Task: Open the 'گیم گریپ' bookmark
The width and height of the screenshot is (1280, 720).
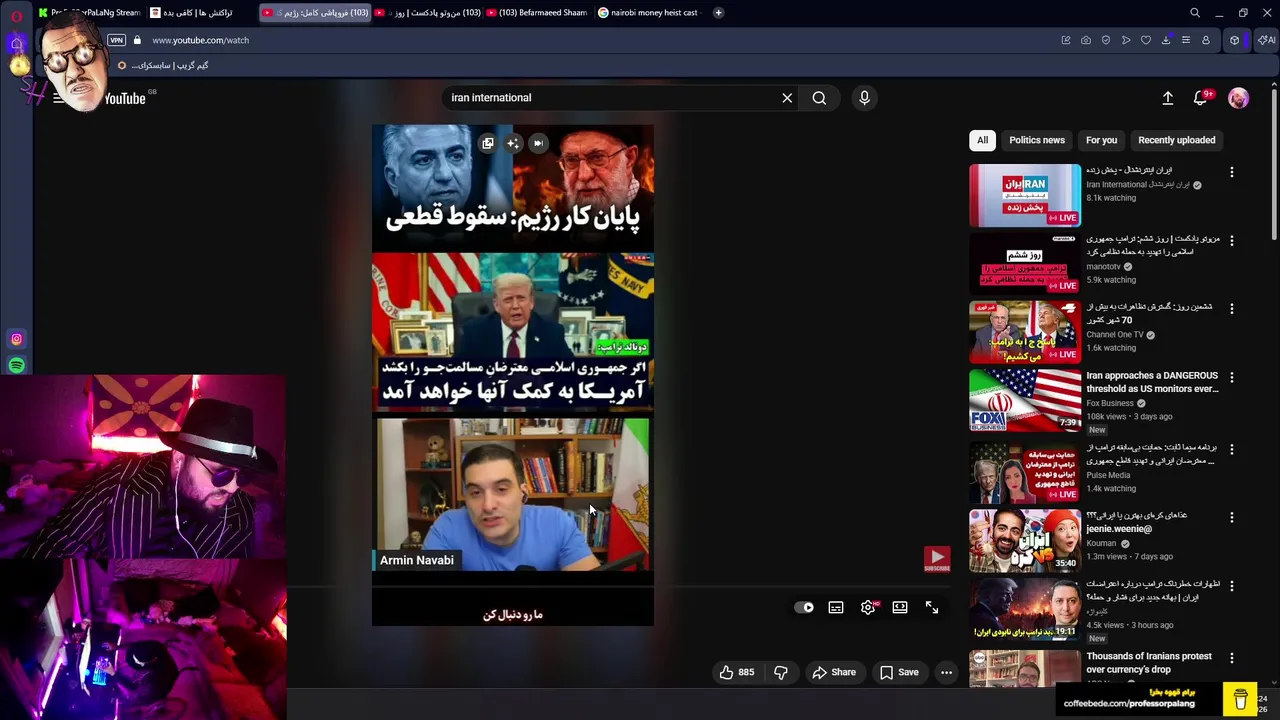Action: point(163,65)
